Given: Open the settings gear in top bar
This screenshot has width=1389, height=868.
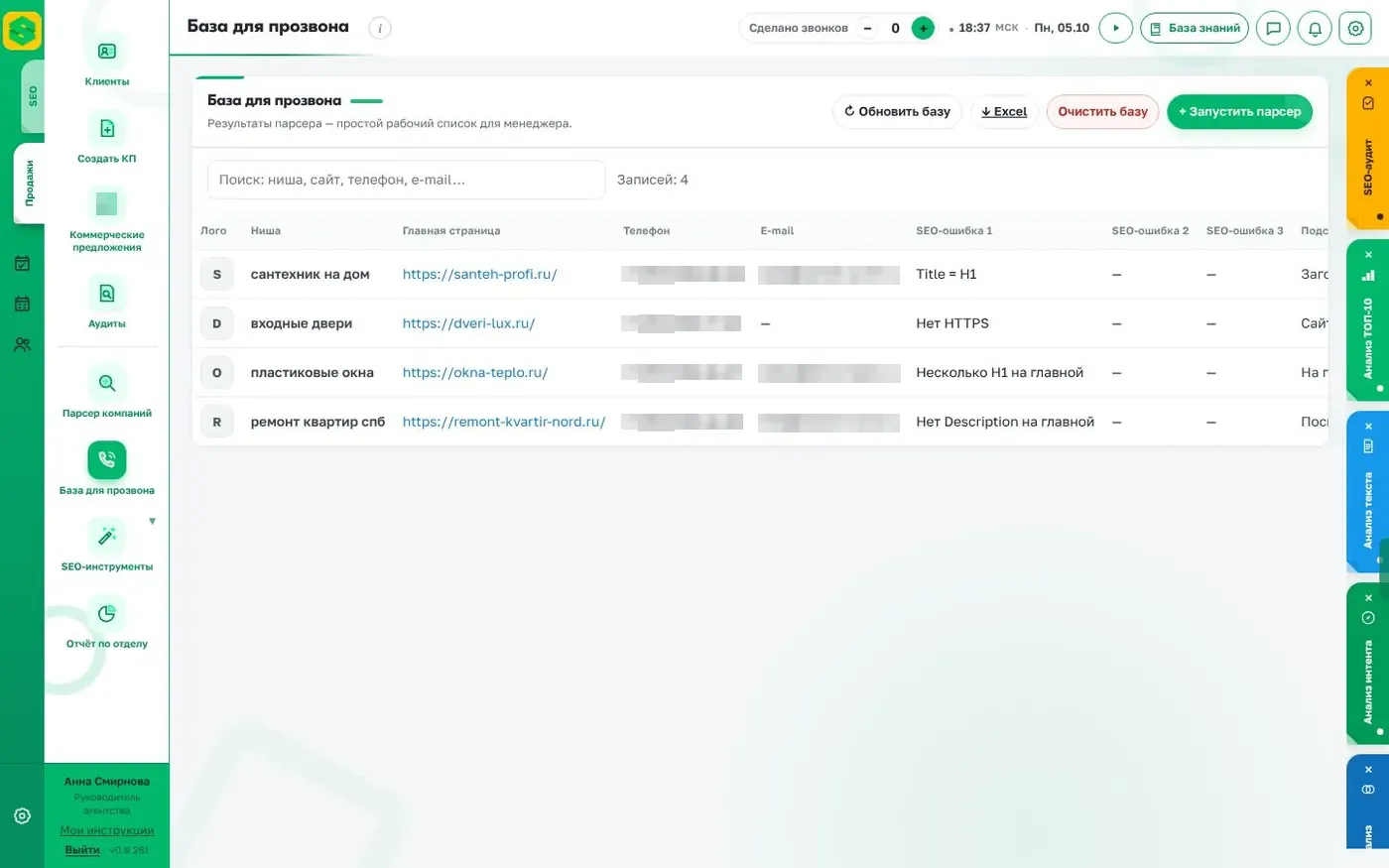Looking at the screenshot, I should point(1355,28).
